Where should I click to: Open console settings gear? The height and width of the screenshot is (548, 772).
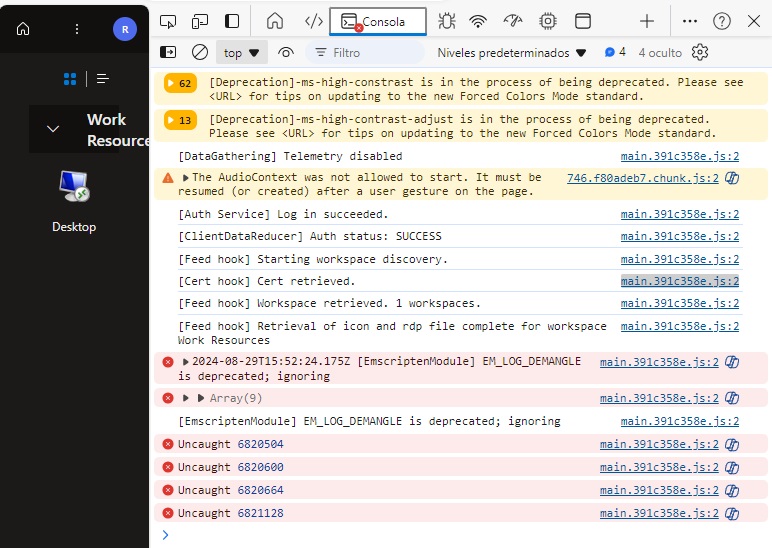[x=700, y=52]
